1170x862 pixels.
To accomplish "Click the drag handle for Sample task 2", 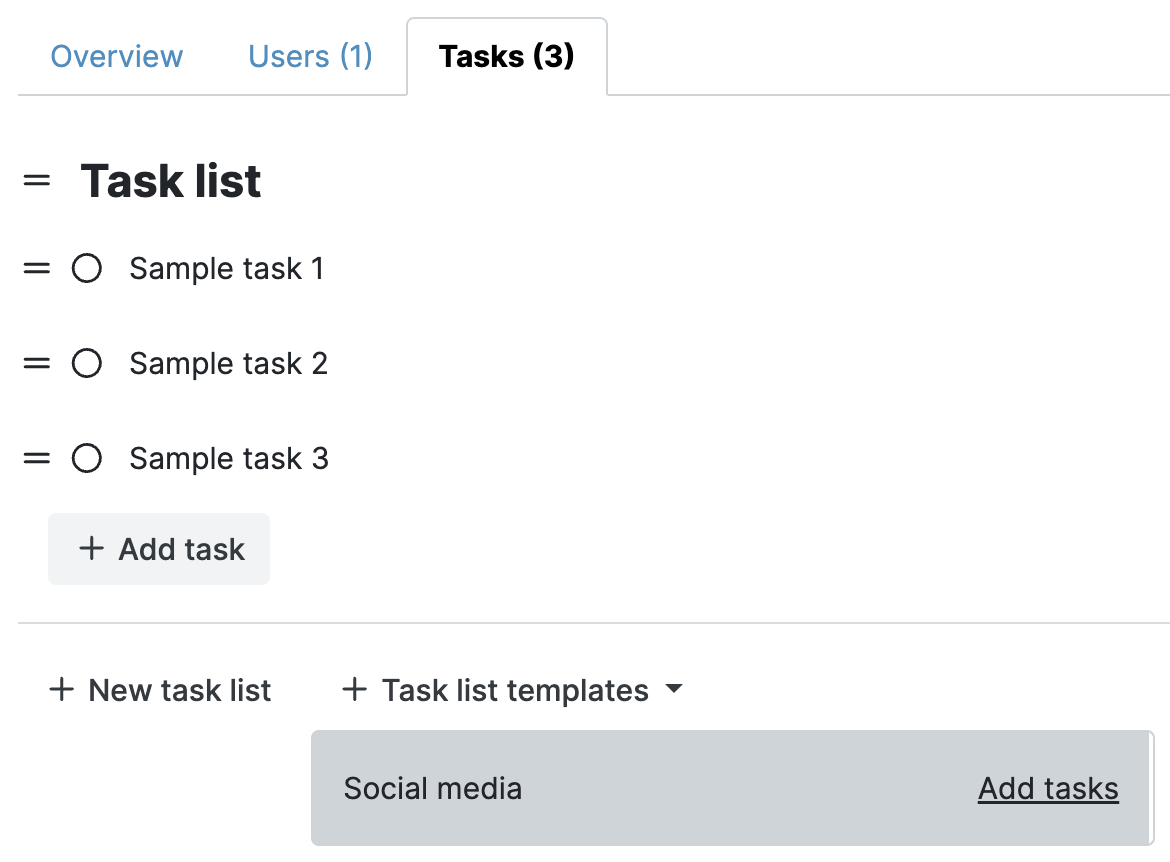I will pos(37,363).
